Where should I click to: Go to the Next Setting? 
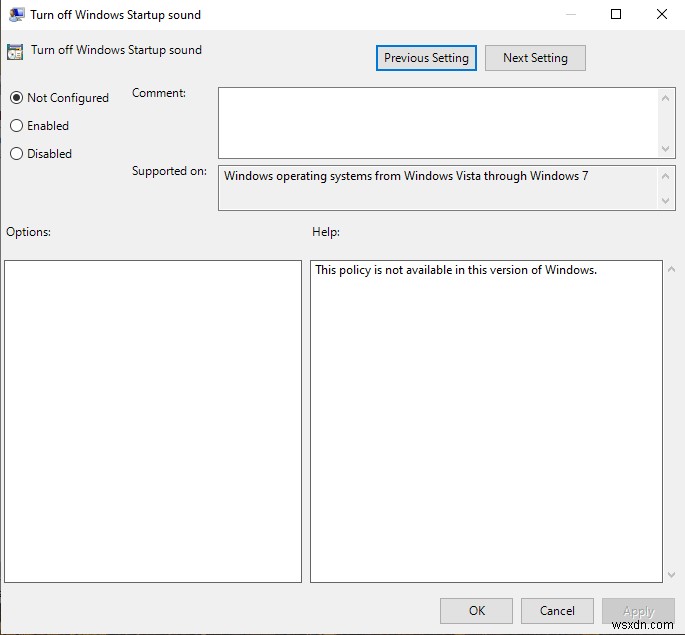[x=535, y=58]
